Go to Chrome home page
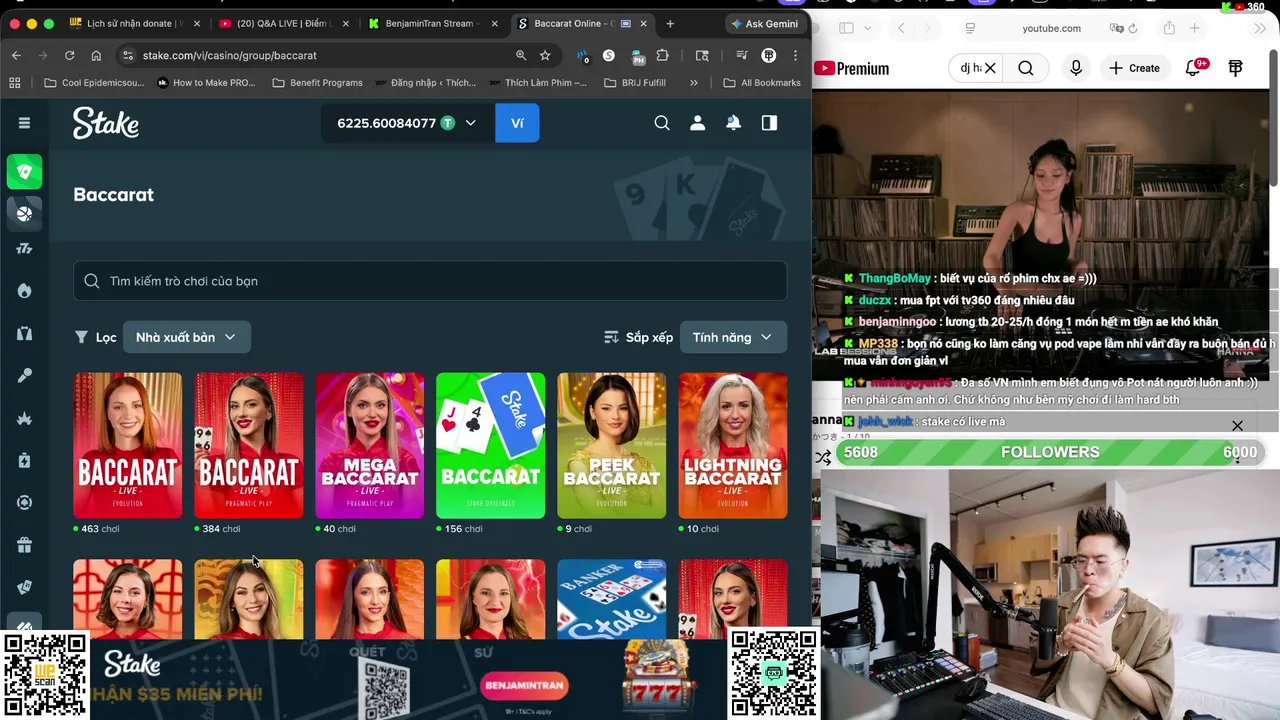Image resolution: width=1280 pixels, height=720 pixels. tap(96, 55)
